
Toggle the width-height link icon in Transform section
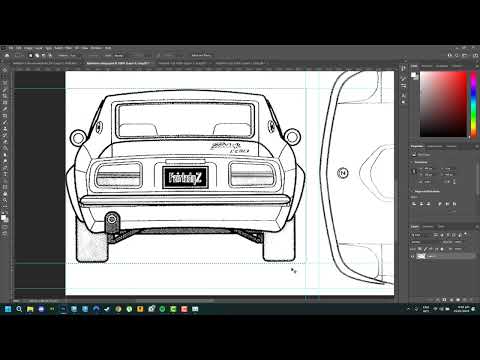(x=414, y=171)
